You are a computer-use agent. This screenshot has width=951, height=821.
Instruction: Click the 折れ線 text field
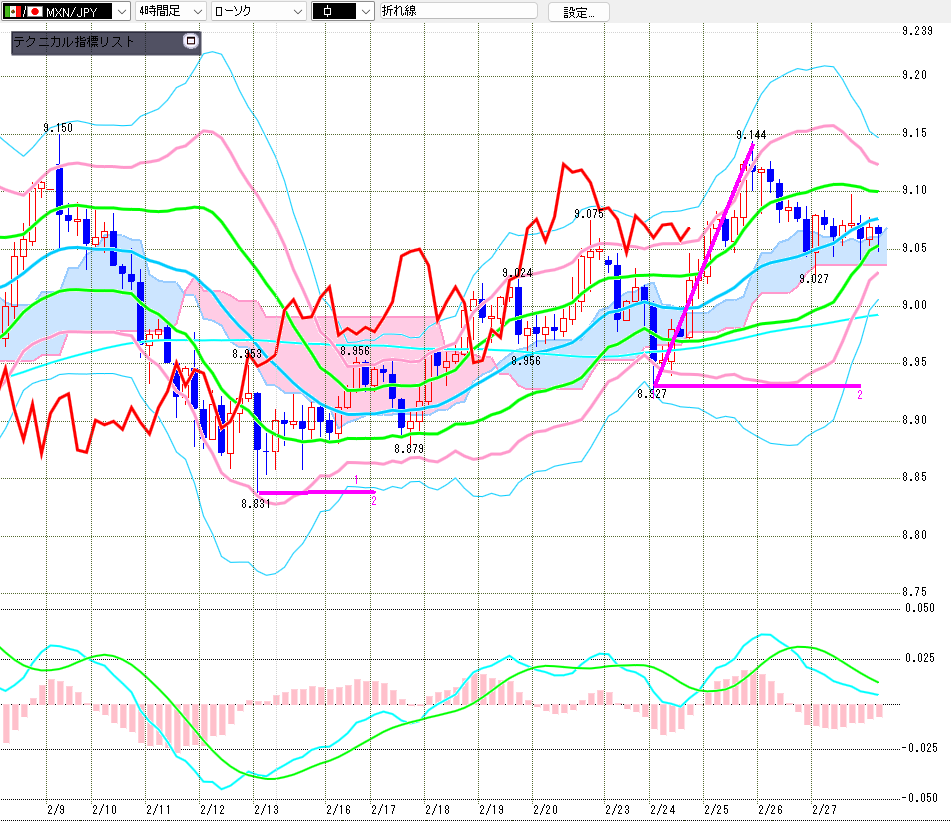pos(457,12)
